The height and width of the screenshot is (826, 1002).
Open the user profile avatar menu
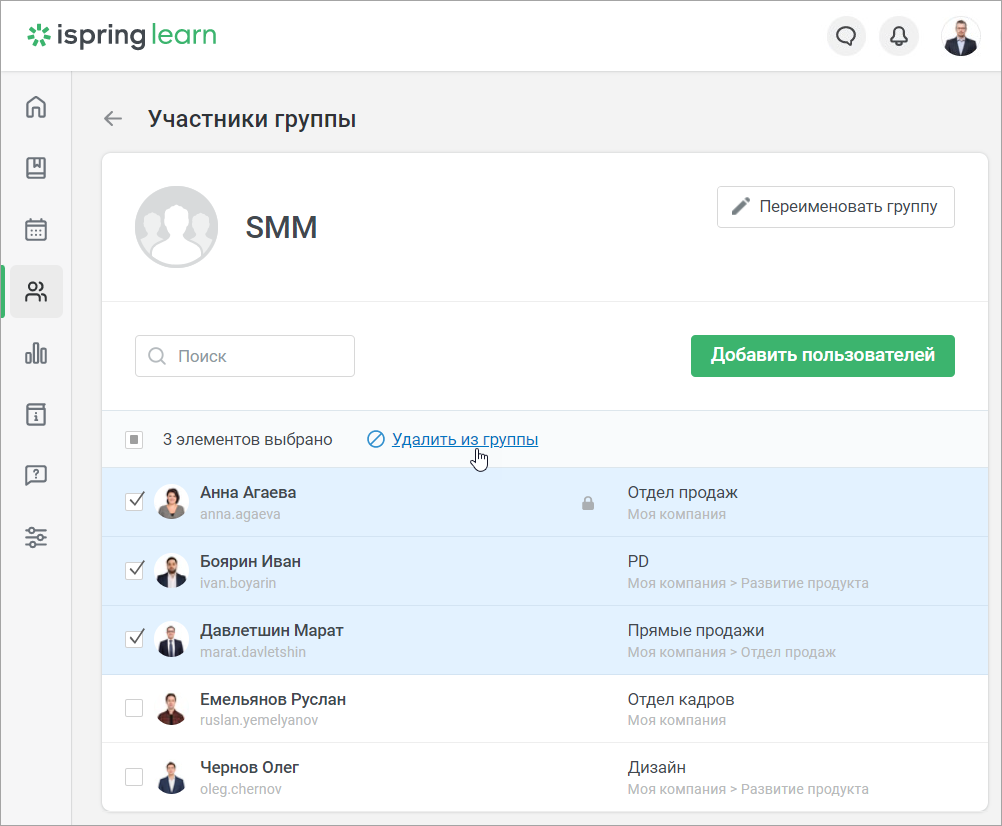coord(960,36)
